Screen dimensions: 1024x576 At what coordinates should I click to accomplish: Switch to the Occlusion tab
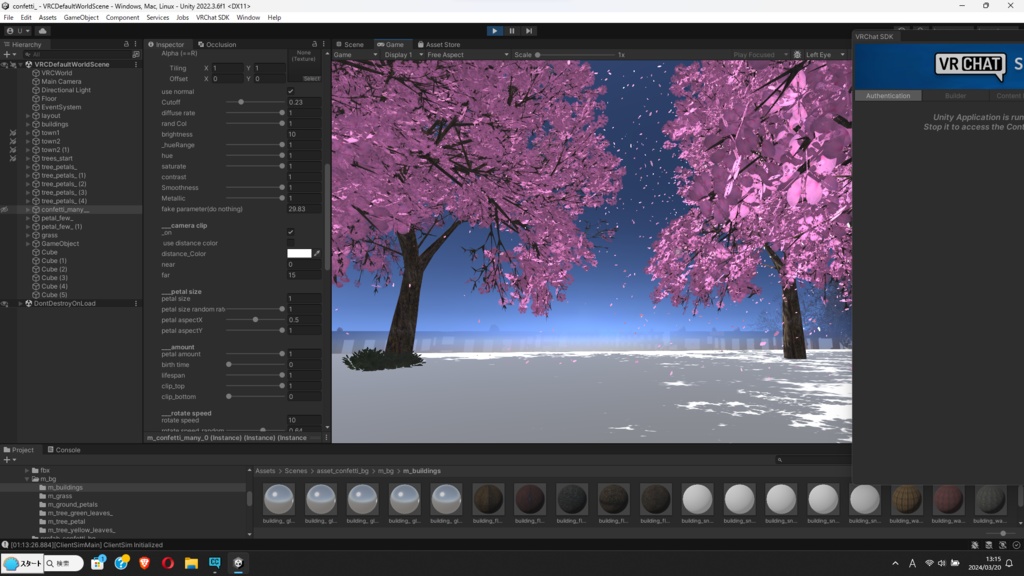coord(217,44)
